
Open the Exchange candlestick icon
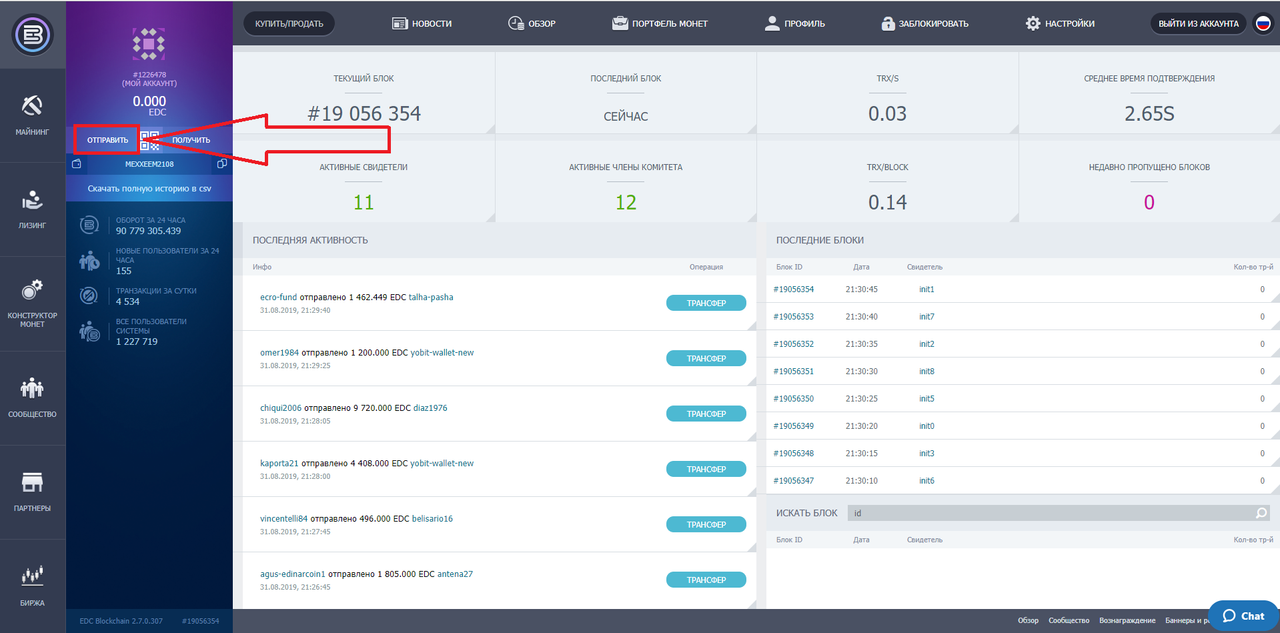[32, 577]
